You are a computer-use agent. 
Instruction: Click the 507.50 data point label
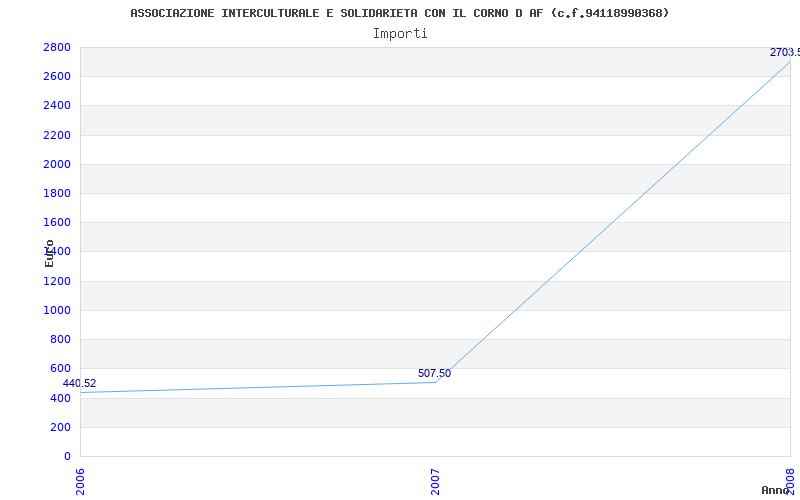tap(434, 373)
